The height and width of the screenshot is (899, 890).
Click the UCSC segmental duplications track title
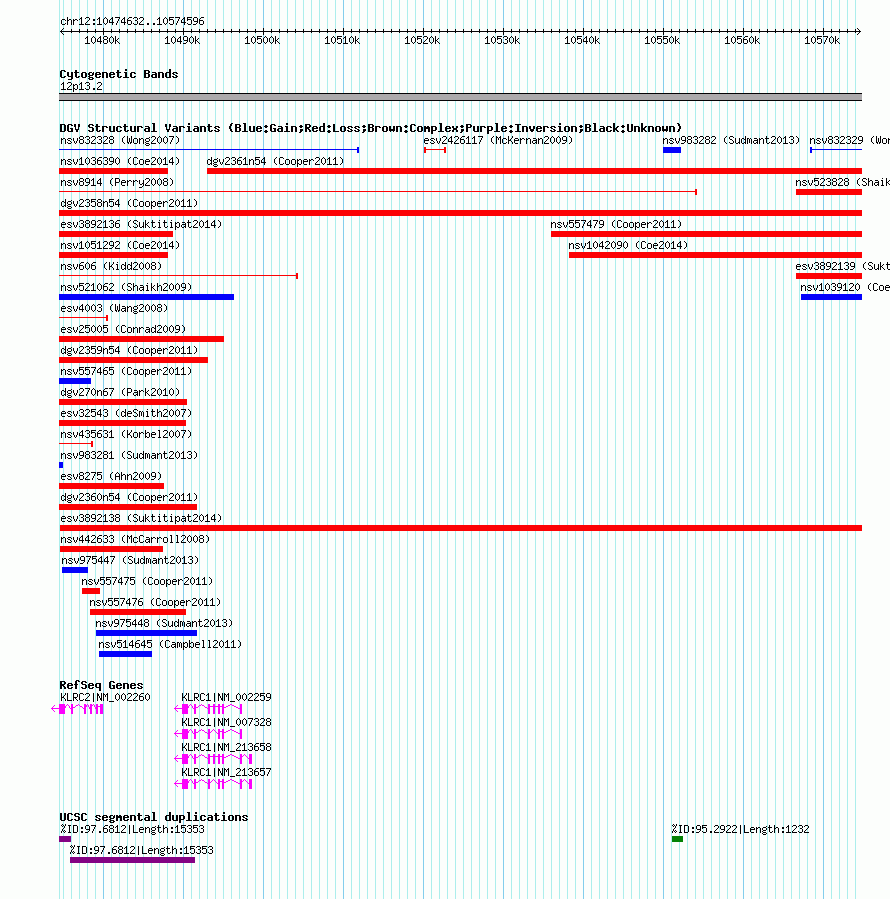point(154,817)
